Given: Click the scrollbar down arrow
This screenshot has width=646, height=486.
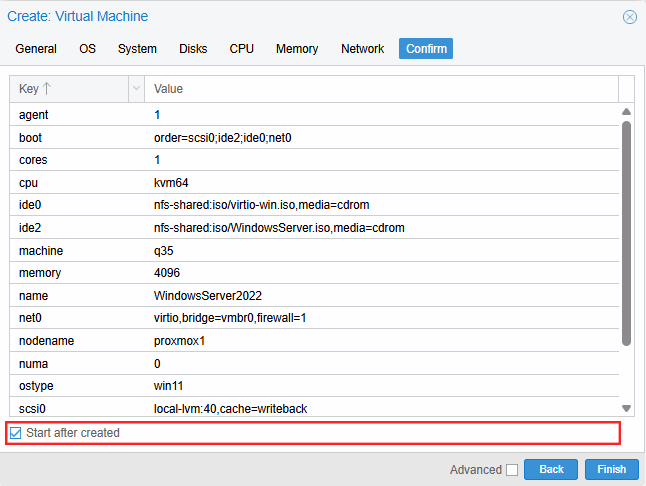Looking at the screenshot, I should (627, 408).
